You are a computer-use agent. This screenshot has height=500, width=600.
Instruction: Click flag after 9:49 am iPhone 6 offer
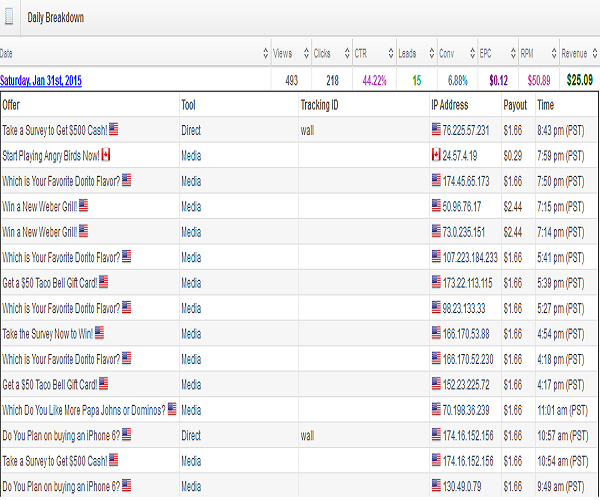127,486
